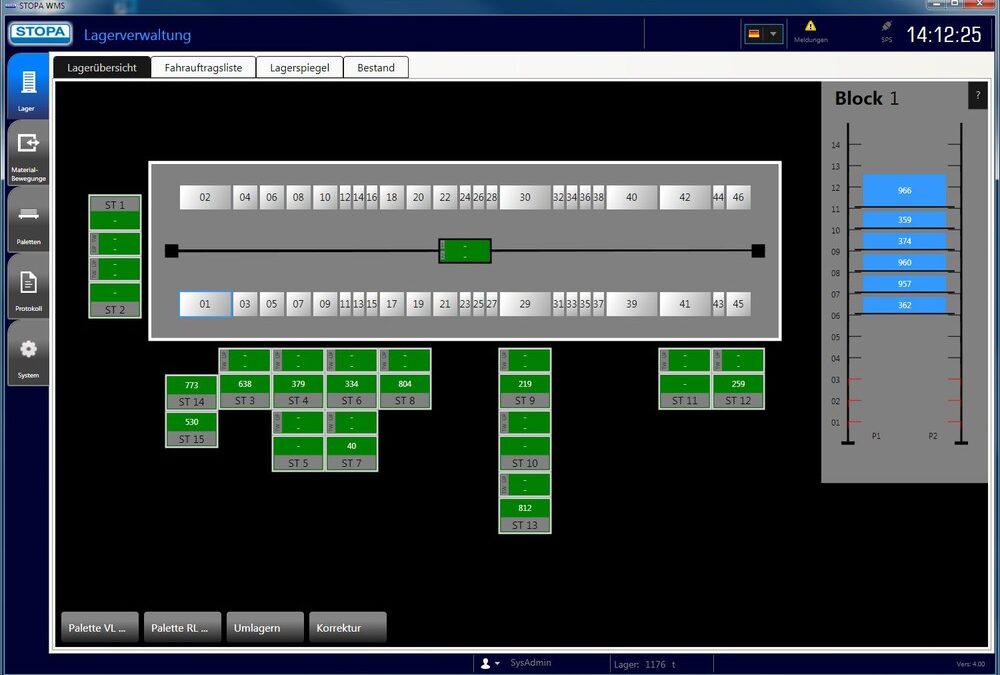Open the System settings section
This screenshot has height=675, width=1000.
click(27, 353)
